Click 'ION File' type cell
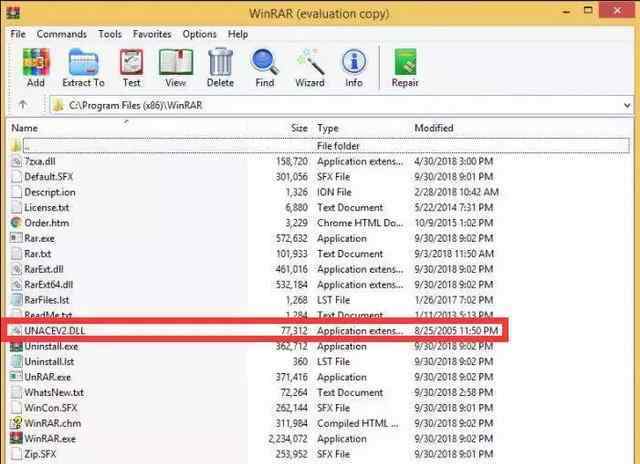The width and height of the screenshot is (640, 464). (334, 192)
